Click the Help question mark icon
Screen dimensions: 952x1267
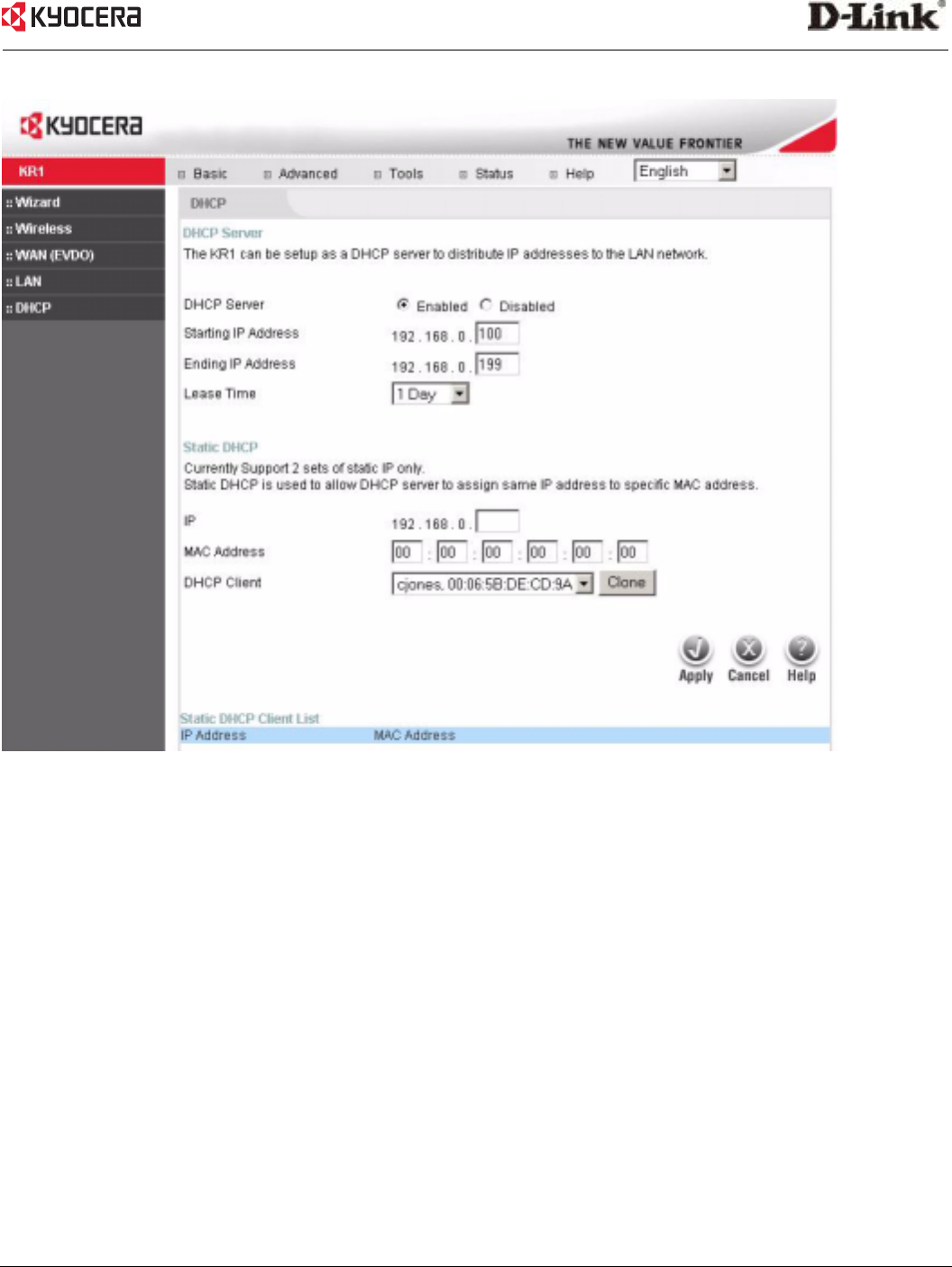[801, 649]
